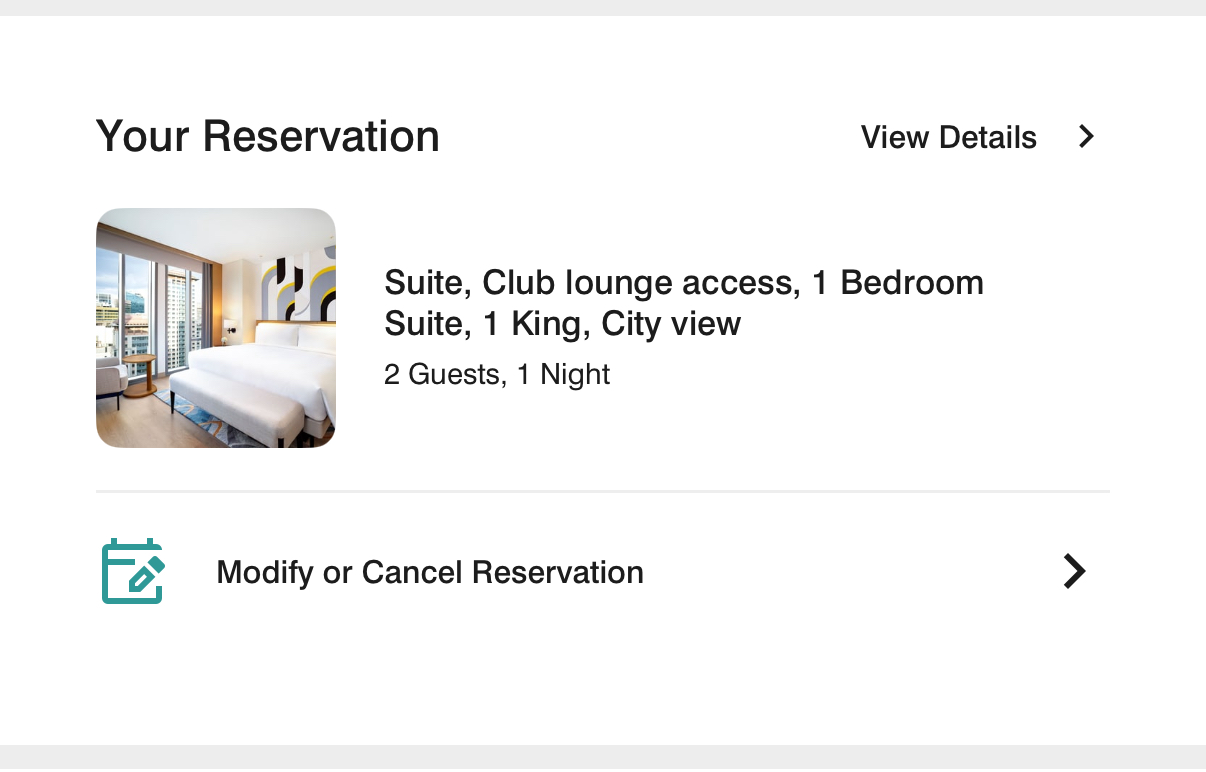1206x772 pixels.
Task: Expand the Modify or Cancel Reservation arrow
Action: [x=1074, y=571]
